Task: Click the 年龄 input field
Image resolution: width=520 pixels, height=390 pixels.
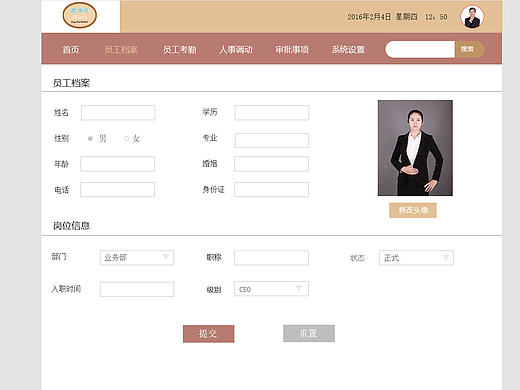Action: pos(117,164)
